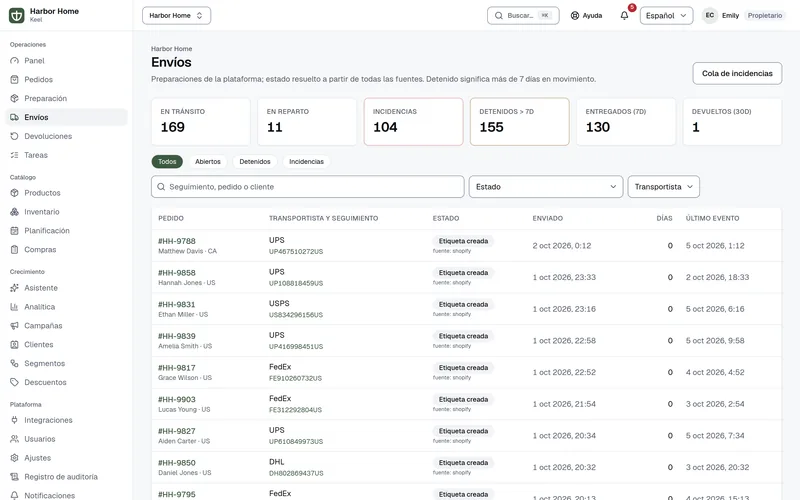Image resolution: width=800 pixels, height=500 pixels.
Task: Click the Asistente sparkle icon
Action: (14, 288)
